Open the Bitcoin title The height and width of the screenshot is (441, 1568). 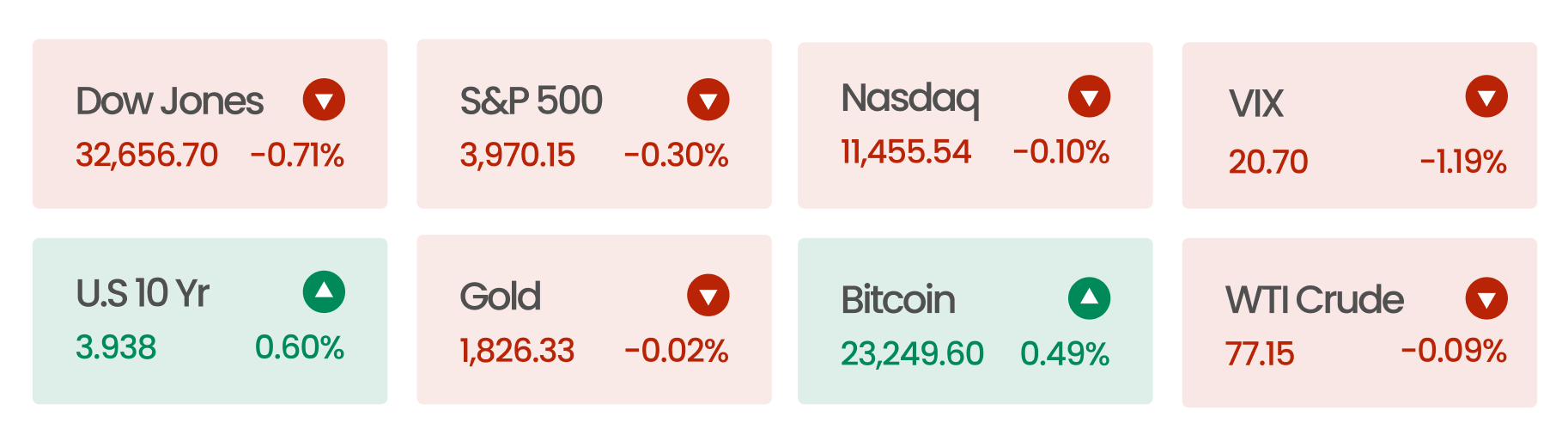click(898, 300)
